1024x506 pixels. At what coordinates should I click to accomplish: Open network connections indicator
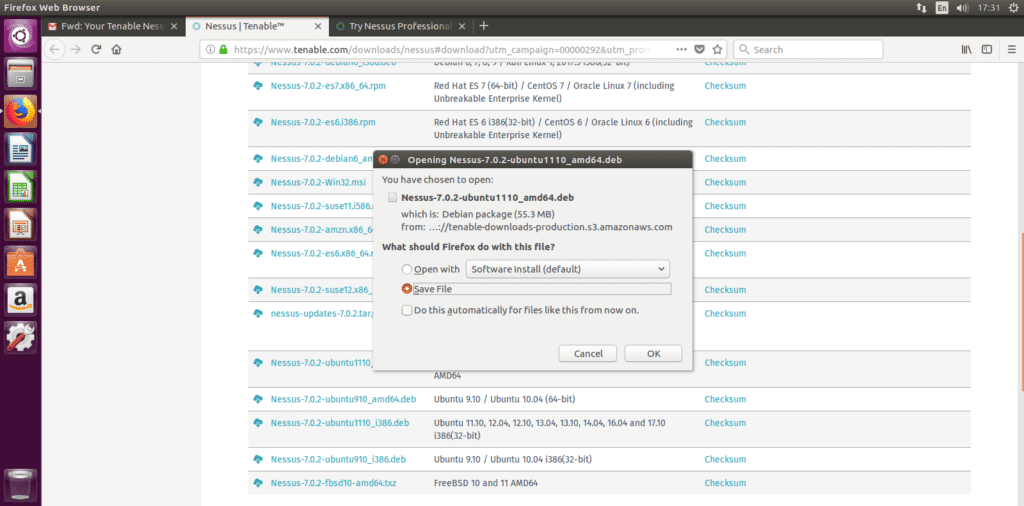coord(921,8)
